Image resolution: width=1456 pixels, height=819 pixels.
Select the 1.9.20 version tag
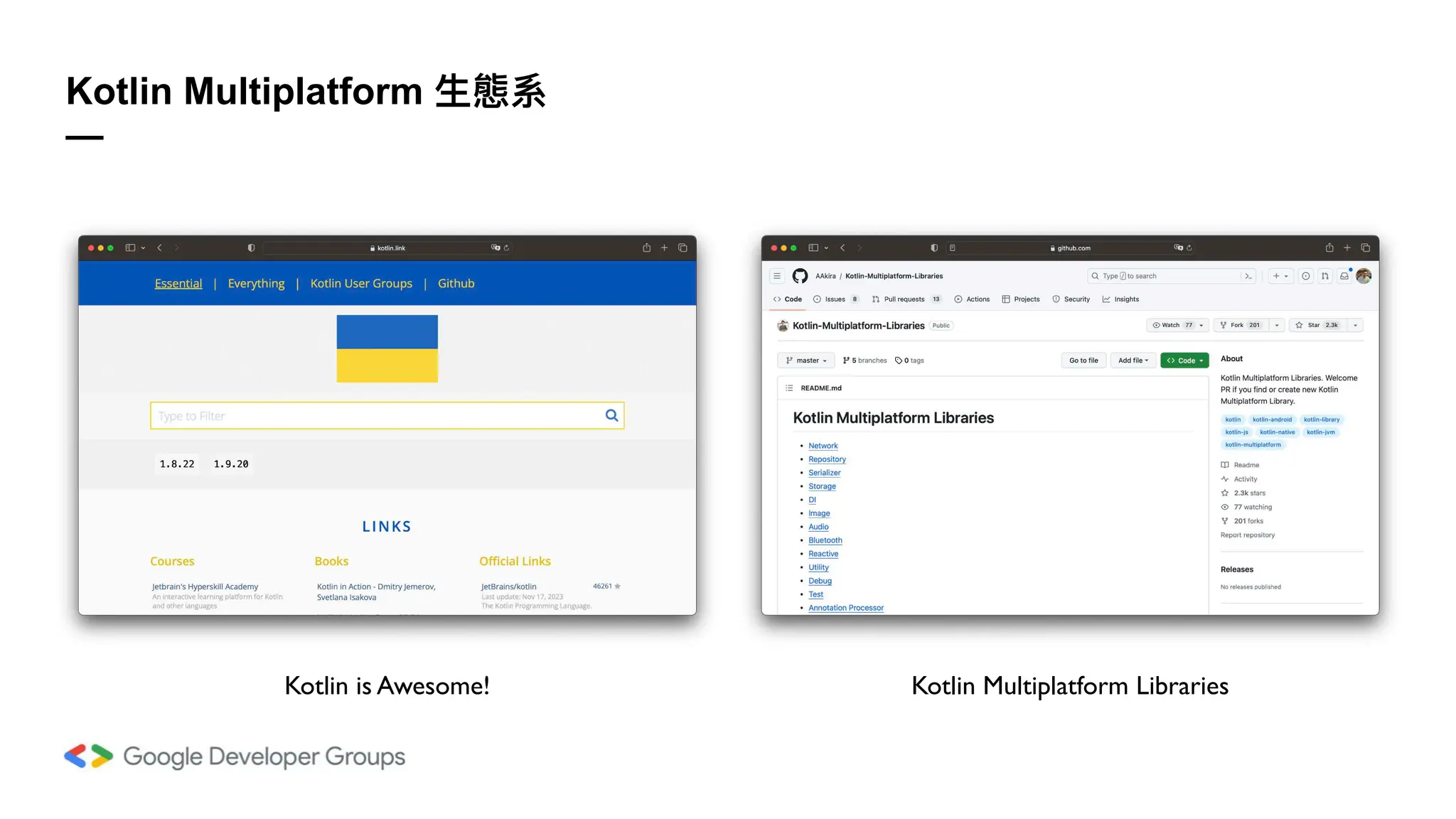(x=231, y=464)
